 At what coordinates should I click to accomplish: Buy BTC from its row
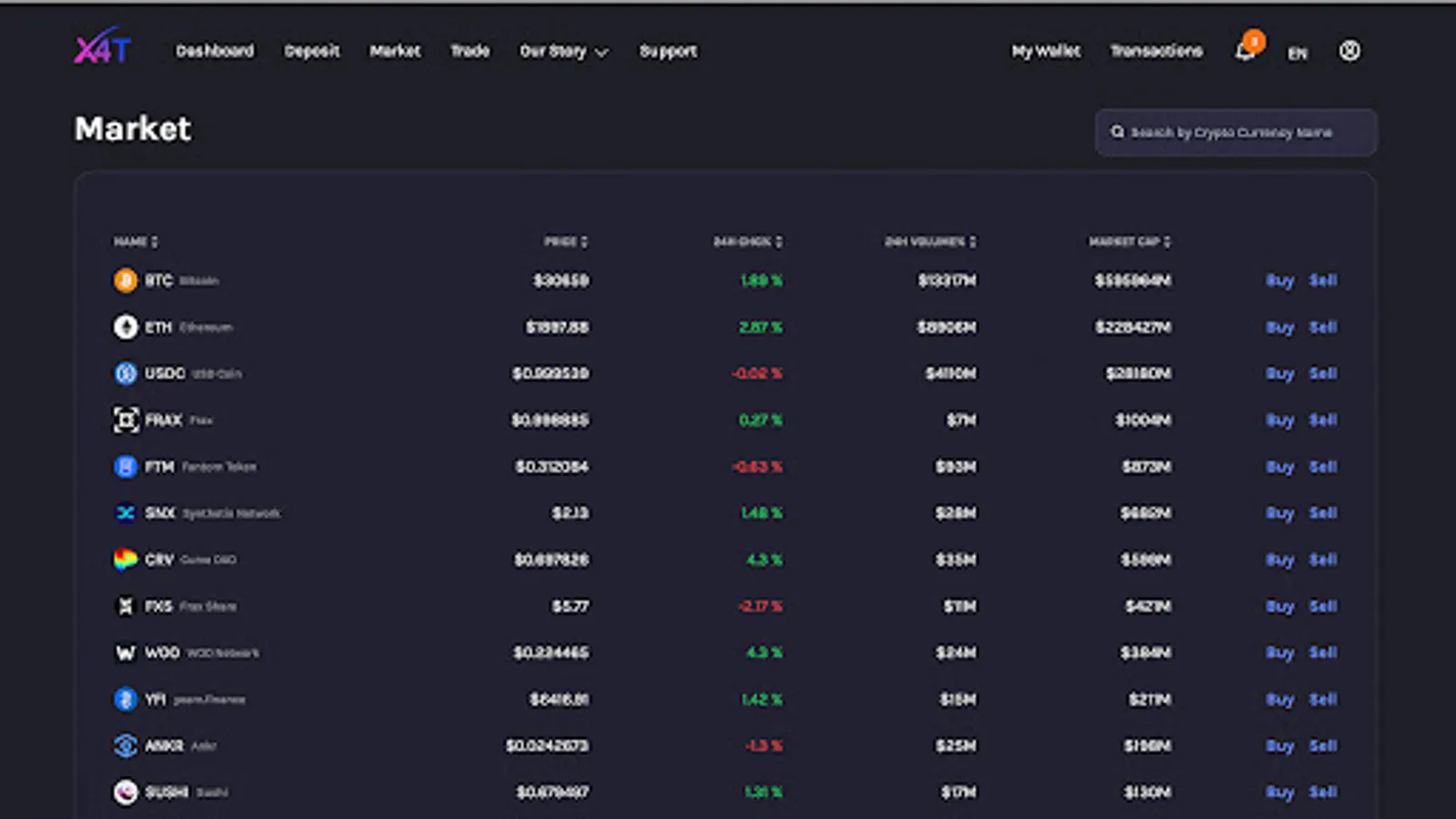(x=1279, y=280)
